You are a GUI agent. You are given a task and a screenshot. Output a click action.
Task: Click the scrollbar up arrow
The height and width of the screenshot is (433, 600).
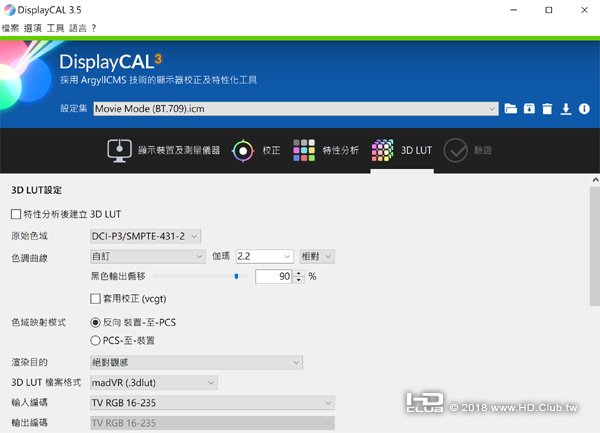(595, 180)
